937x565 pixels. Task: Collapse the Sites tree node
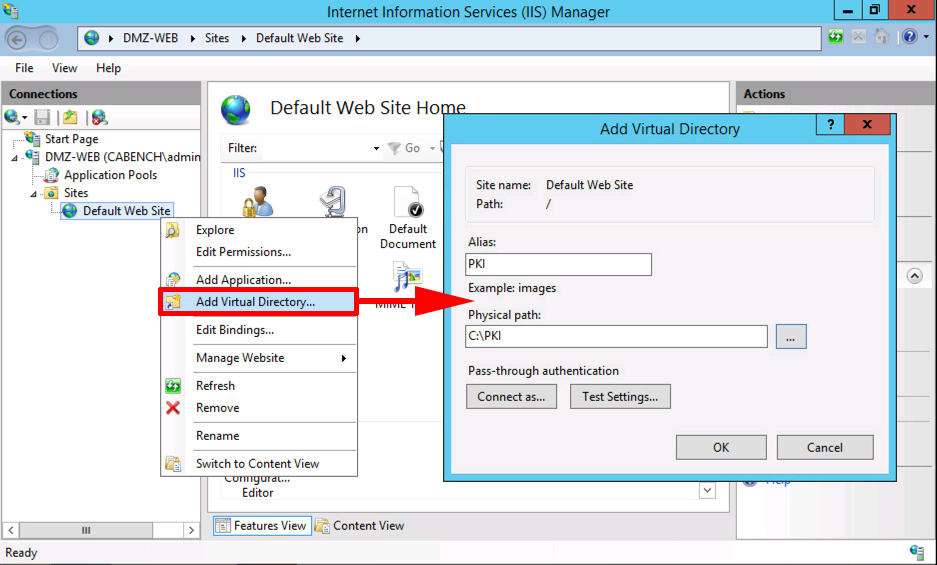click(34, 194)
